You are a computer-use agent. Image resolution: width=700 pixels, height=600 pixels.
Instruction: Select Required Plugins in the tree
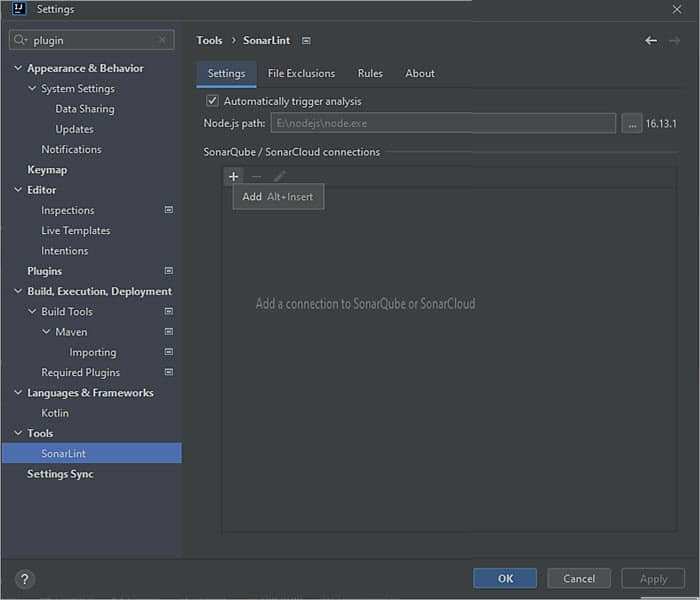point(81,372)
